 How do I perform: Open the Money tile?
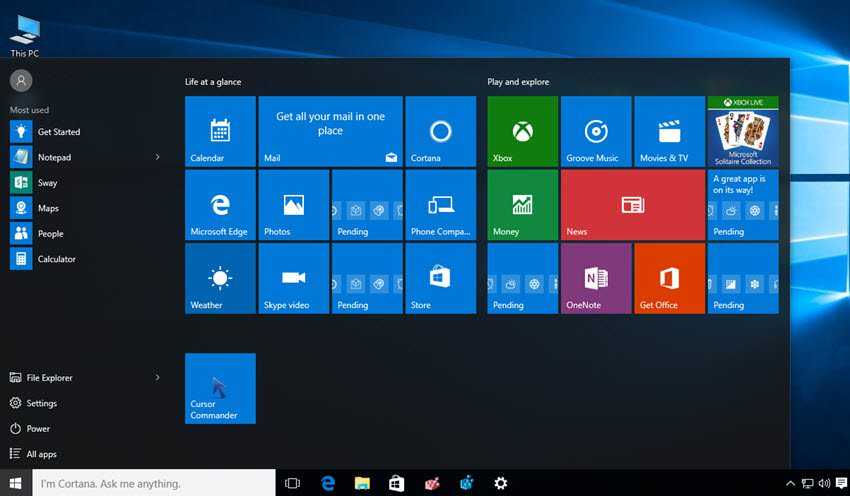tap(523, 205)
